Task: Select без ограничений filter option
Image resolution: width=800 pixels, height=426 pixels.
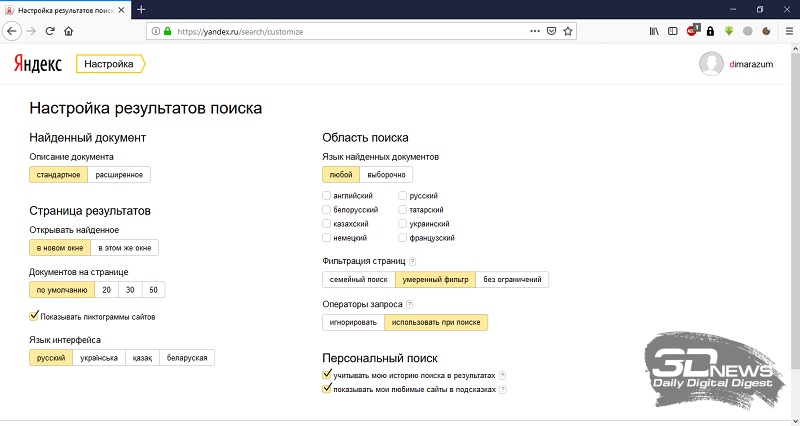Action: pos(513,280)
